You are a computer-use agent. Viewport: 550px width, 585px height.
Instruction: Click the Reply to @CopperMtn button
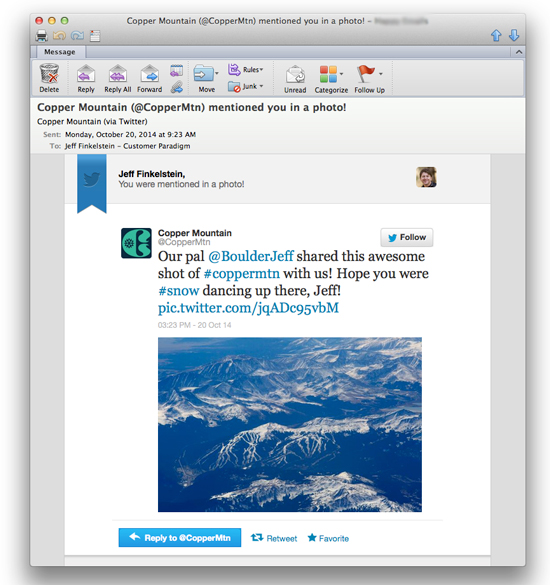pyautogui.click(x=180, y=538)
